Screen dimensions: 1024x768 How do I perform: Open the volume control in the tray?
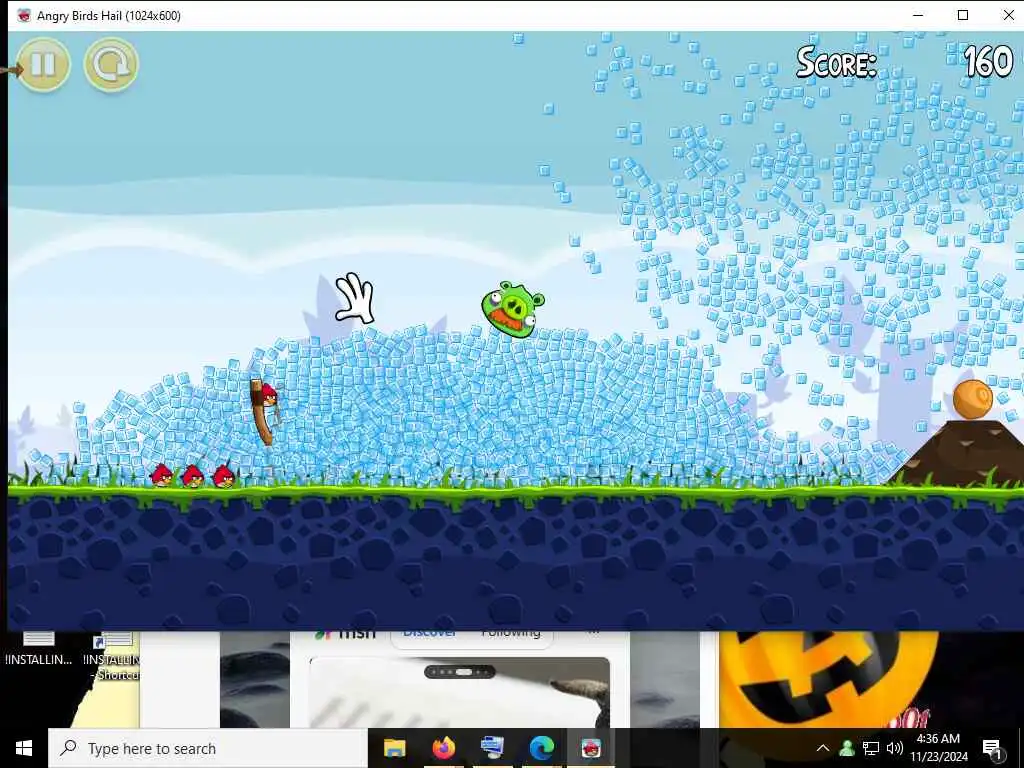[x=895, y=748]
